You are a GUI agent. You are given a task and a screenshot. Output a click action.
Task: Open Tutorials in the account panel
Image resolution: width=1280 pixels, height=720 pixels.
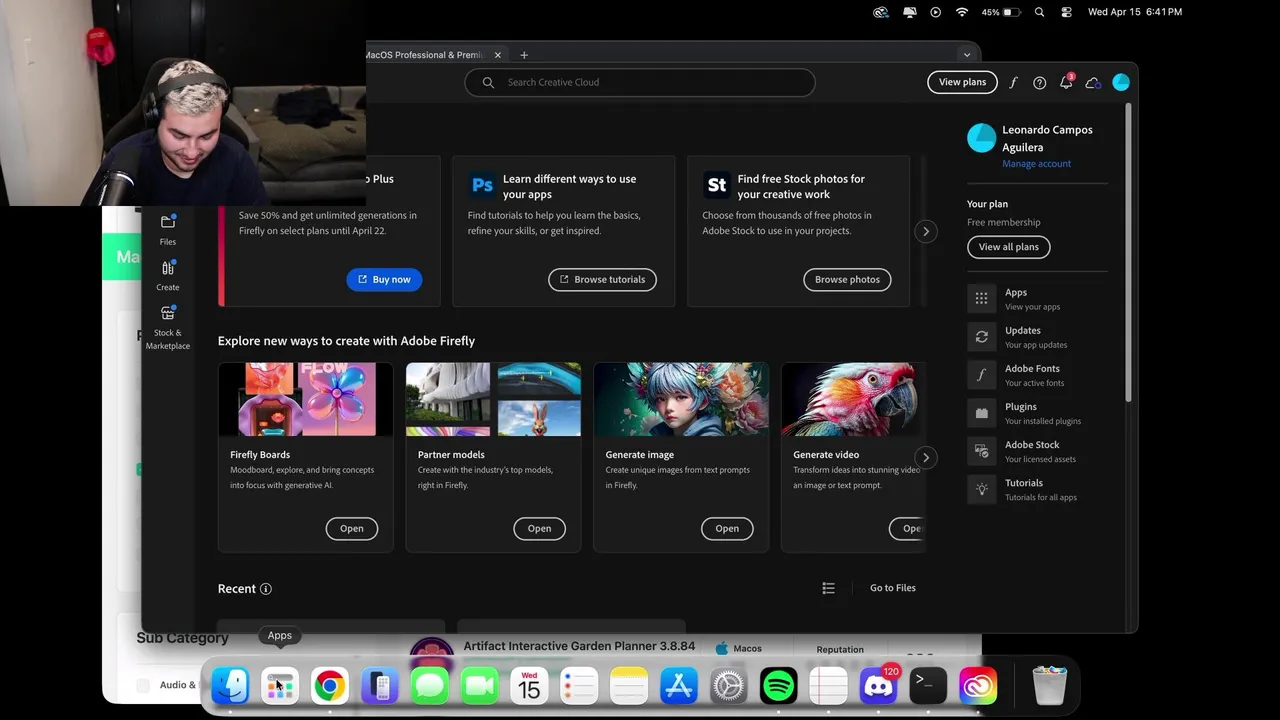click(1036, 489)
